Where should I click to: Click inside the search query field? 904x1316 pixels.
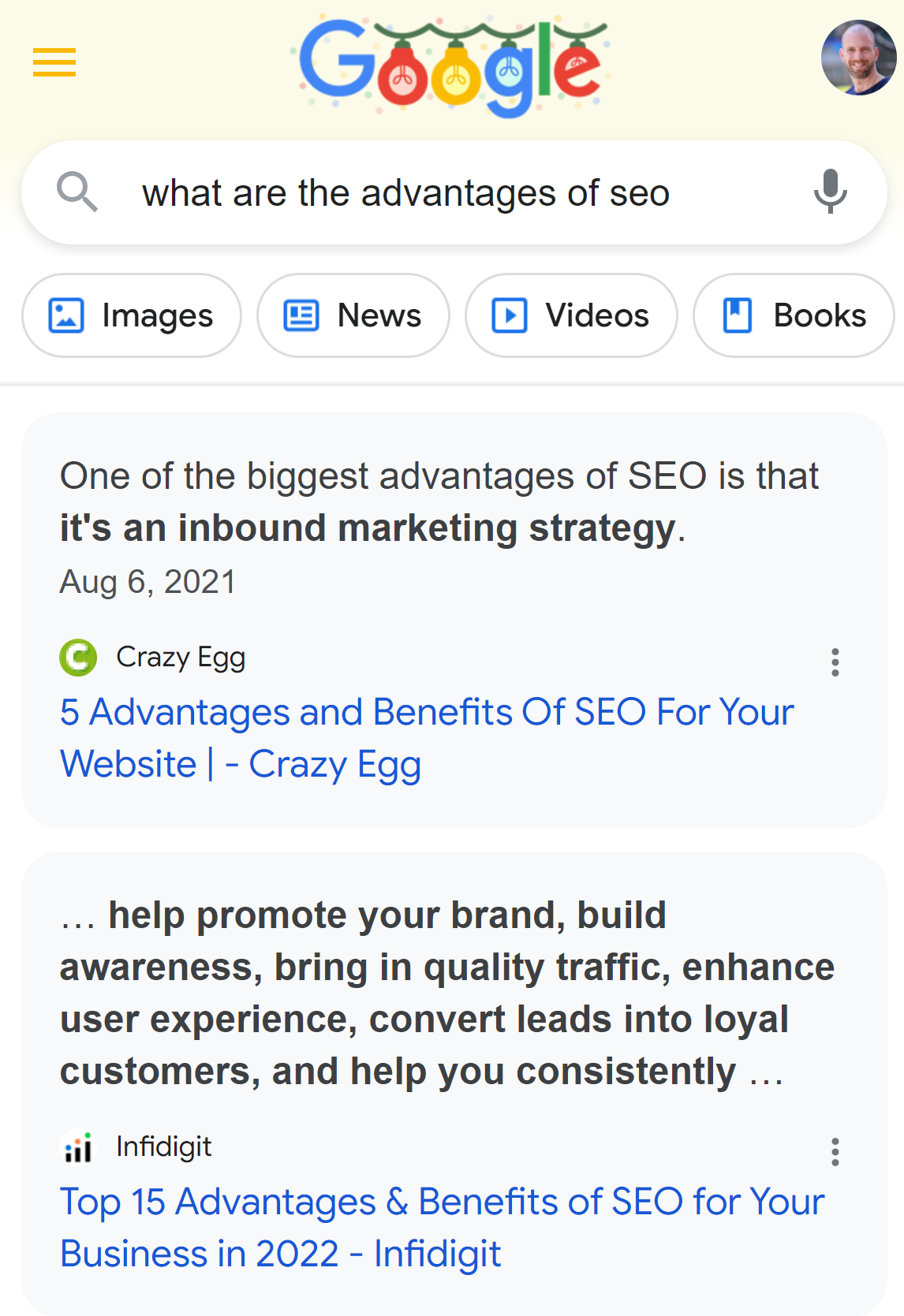(394, 192)
